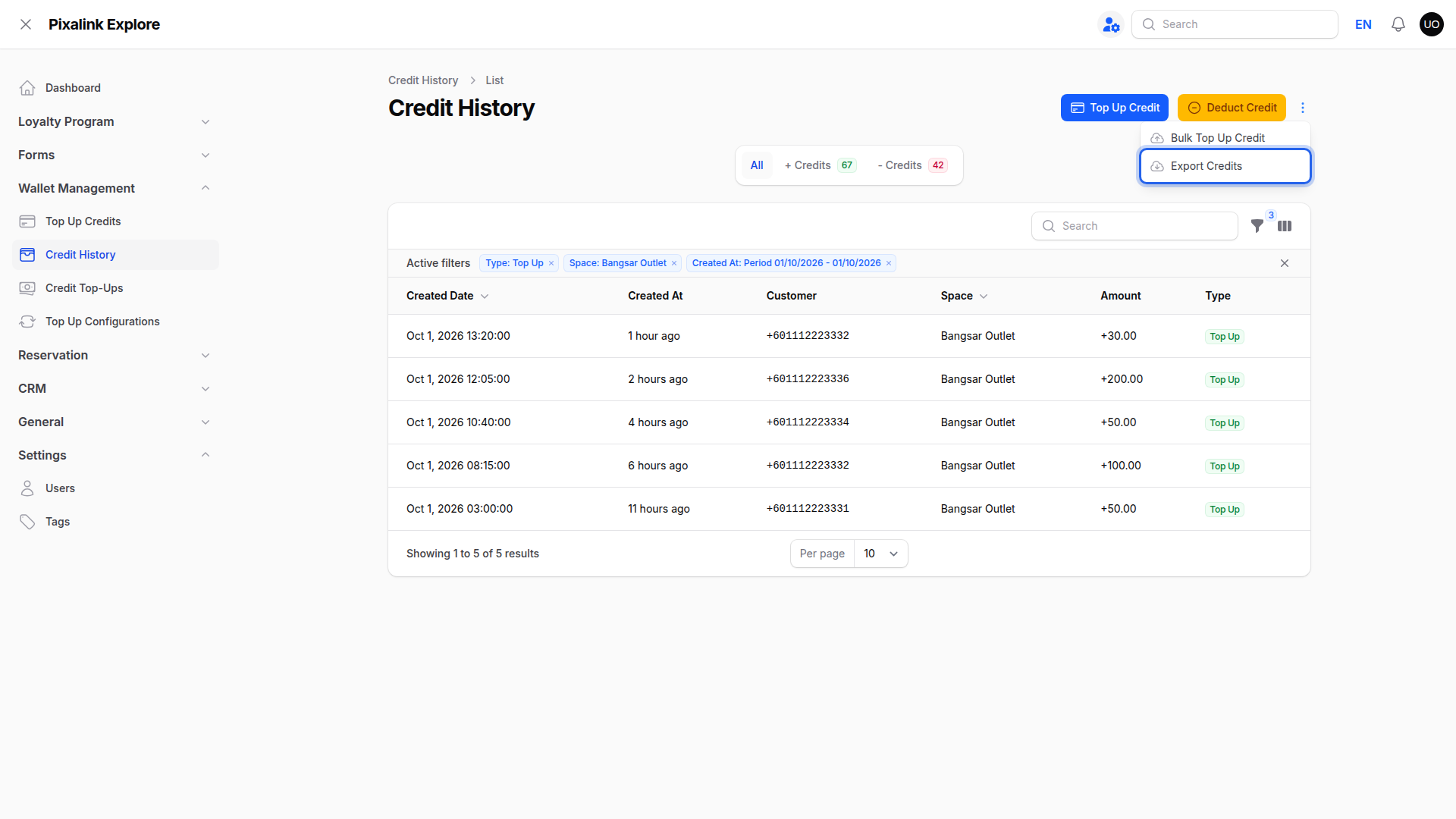Image resolution: width=1456 pixels, height=819 pixels.
Task: Remove the Space: Bangsar Outlet filter
Action: click(x=673, y=263)
